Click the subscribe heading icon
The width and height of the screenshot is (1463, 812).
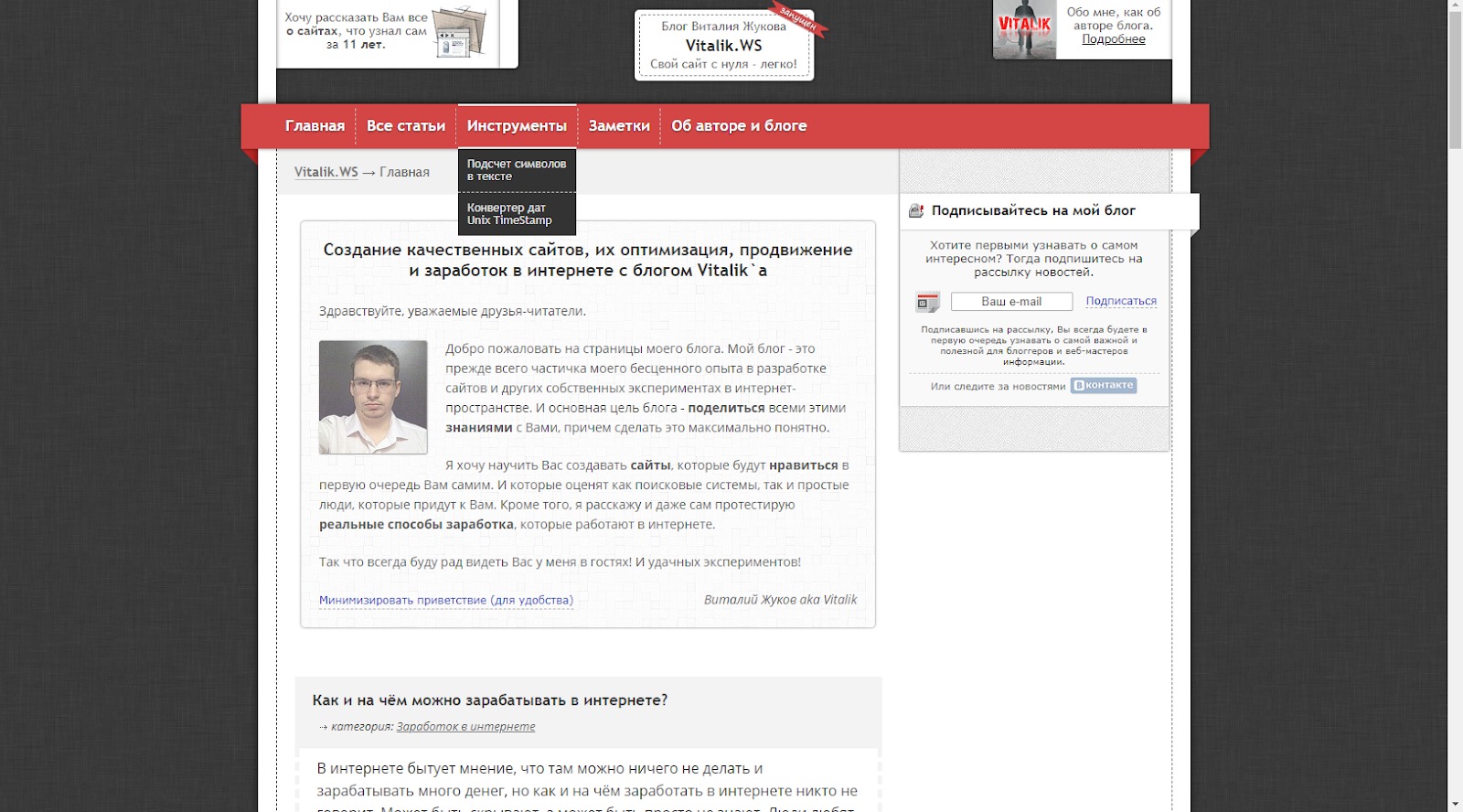[916, 211]
